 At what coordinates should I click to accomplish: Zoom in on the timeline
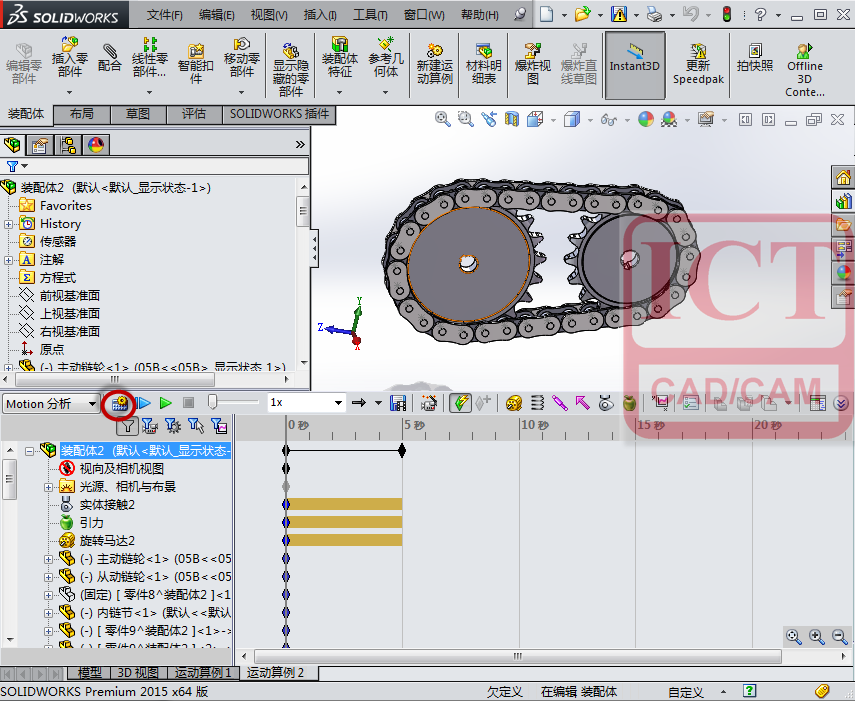(816, 636)
